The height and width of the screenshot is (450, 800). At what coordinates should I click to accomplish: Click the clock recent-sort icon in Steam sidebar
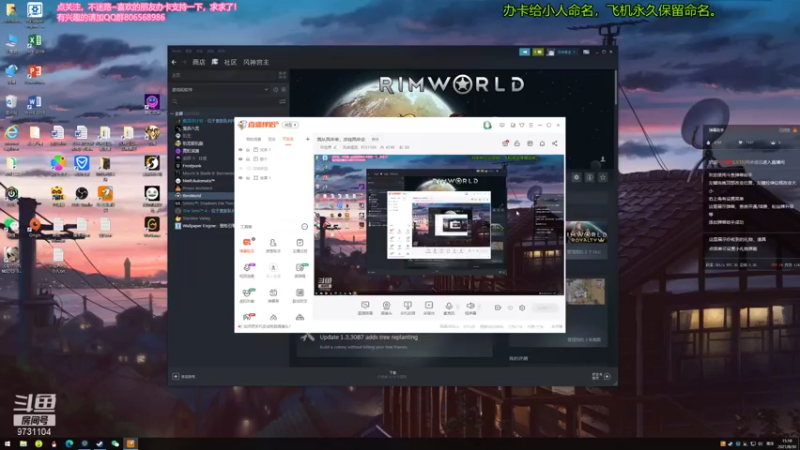point(276,90)
